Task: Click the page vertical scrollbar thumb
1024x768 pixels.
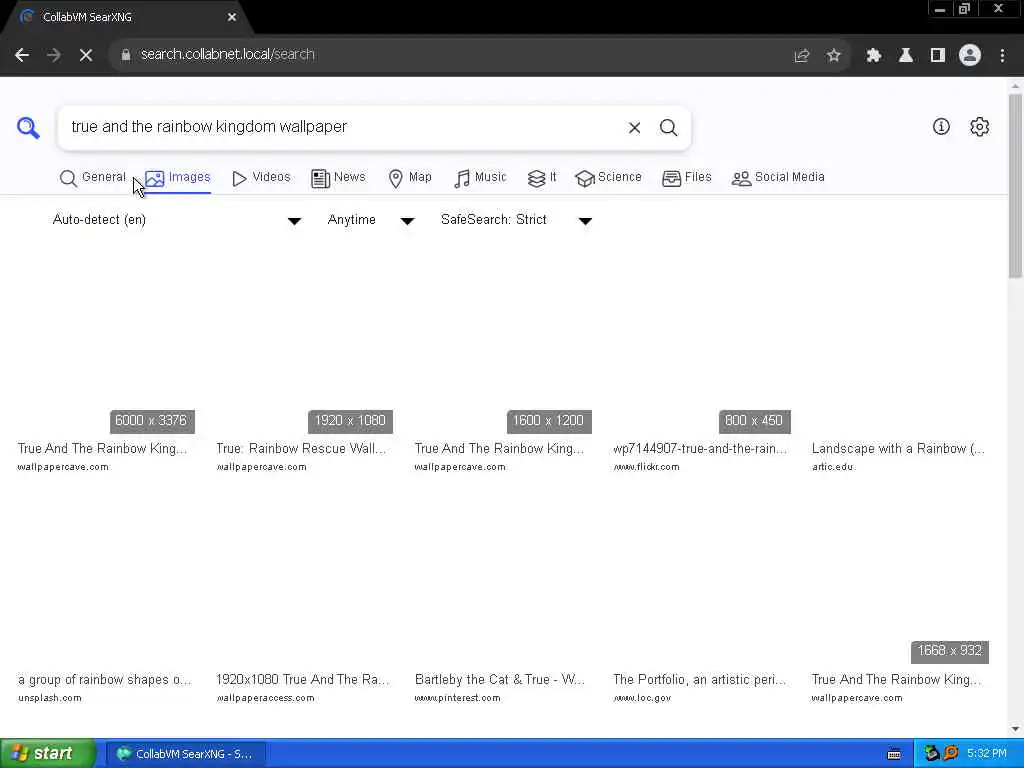Action: [1015, 186]
